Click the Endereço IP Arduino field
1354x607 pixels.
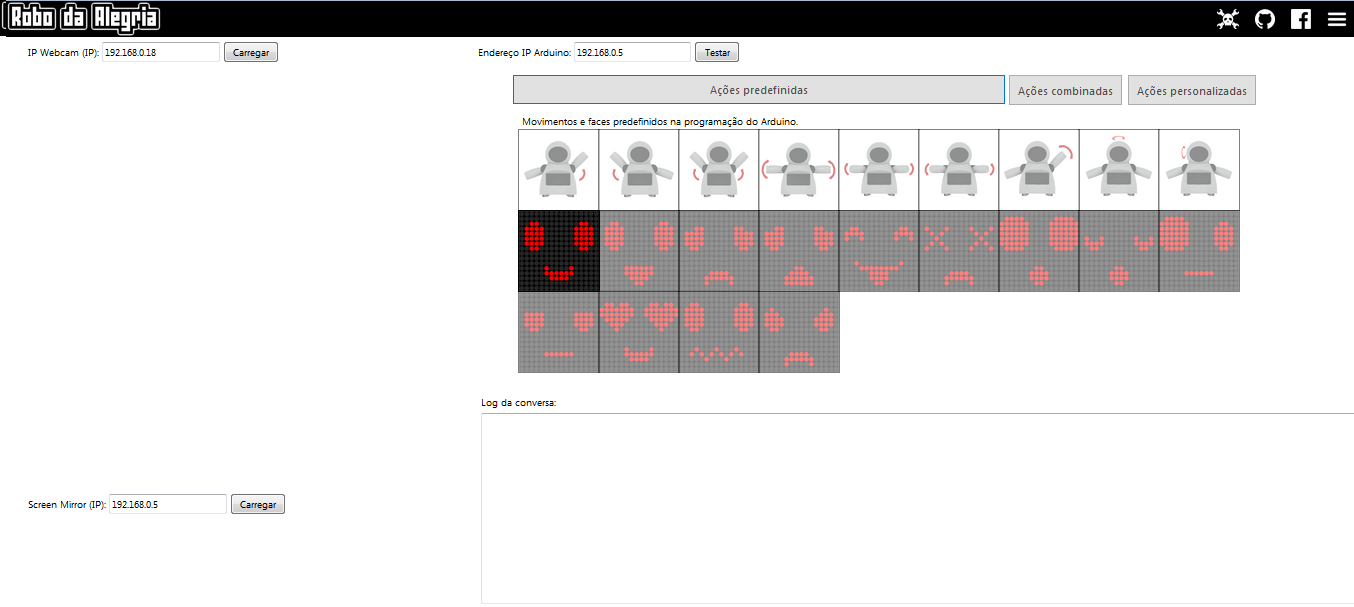point(632,52)
